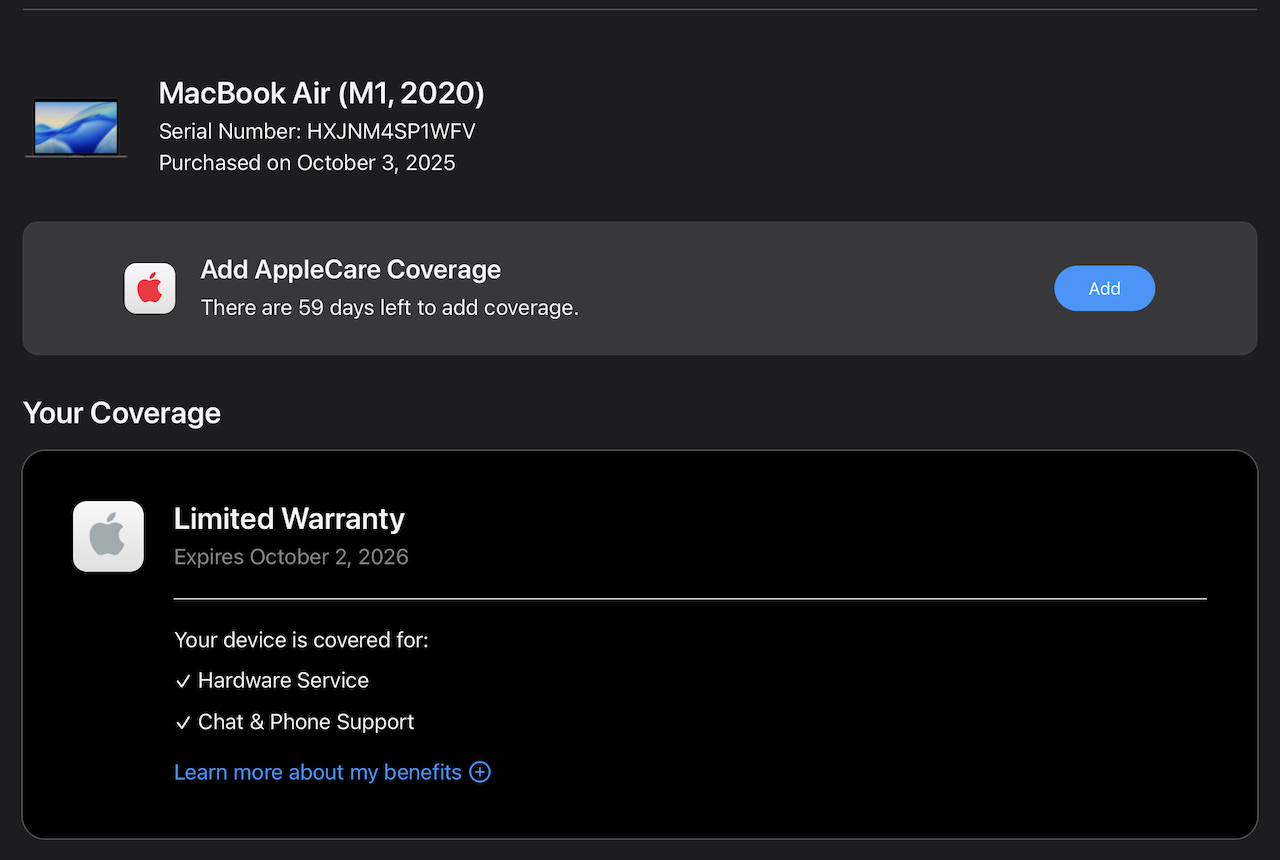Click the Chat & Phone Support label
The width and height of the screenshot is (1280, 860).
pos(306,722)
